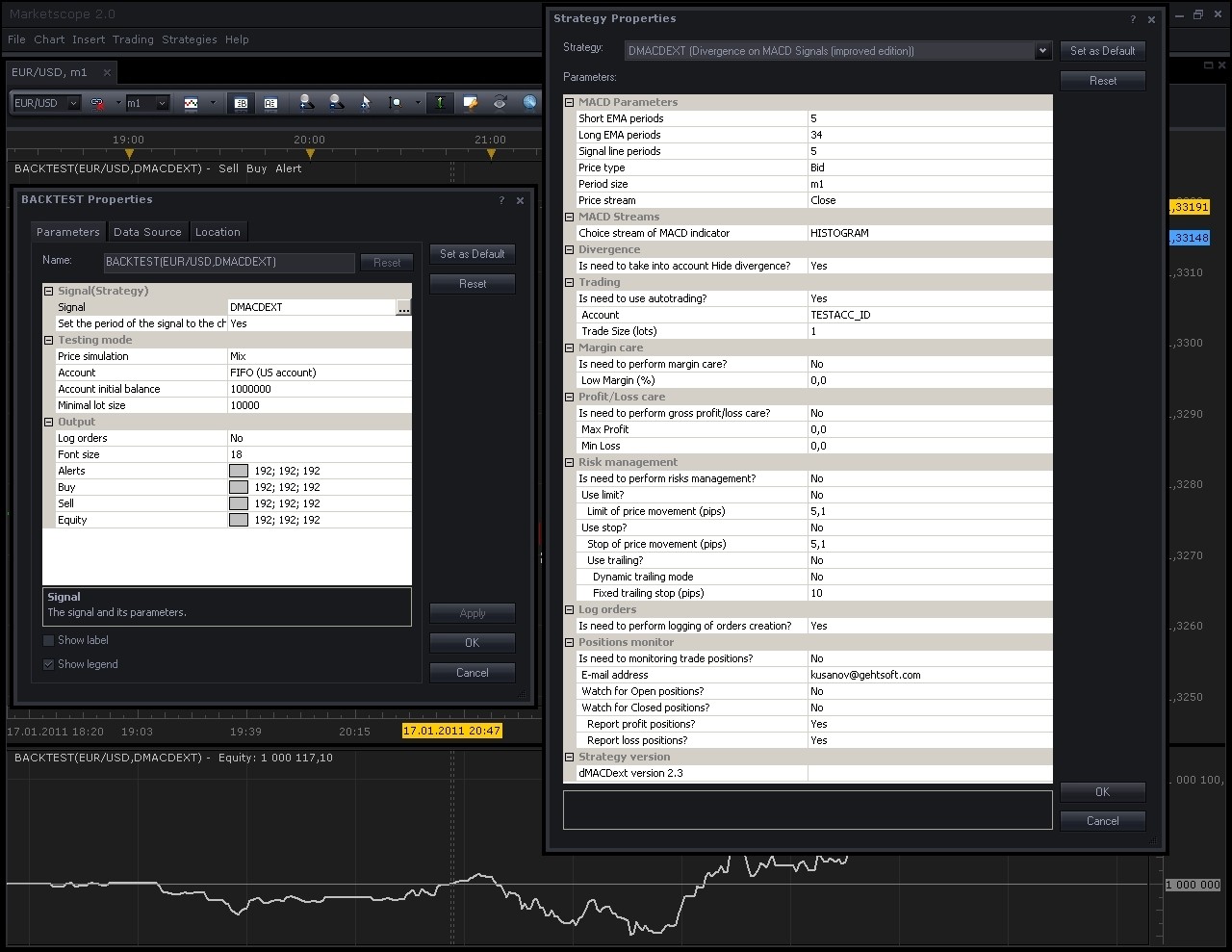Click the Short EMA periods value
This screenshot has height=952, width=1232.
pyautogui.click(x=930, y=118)
